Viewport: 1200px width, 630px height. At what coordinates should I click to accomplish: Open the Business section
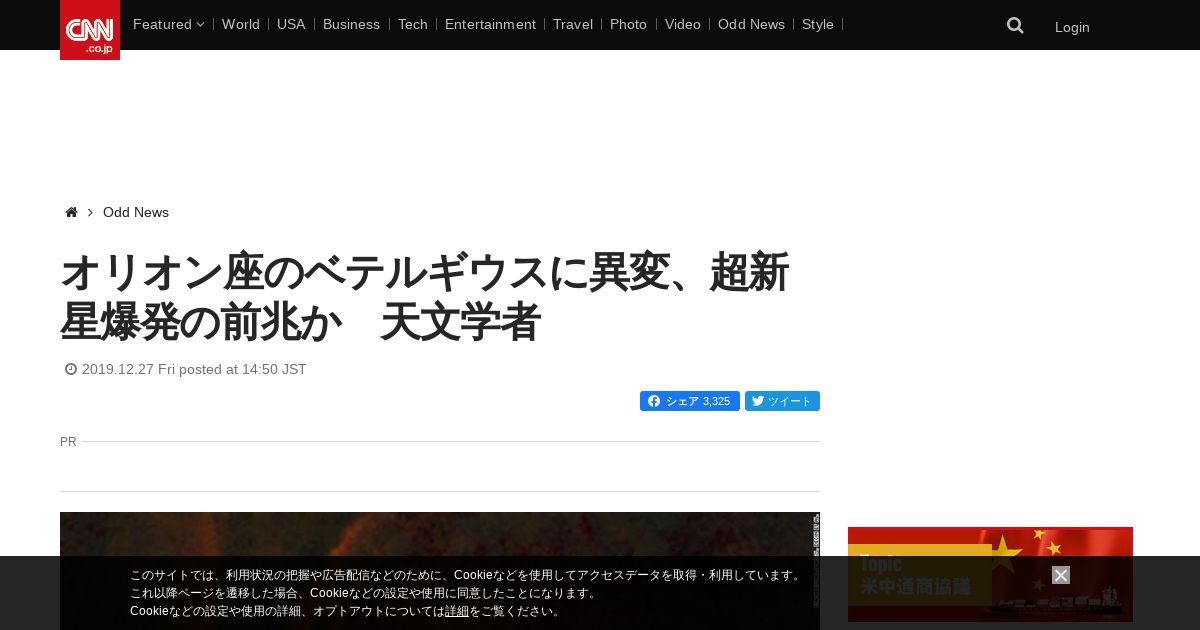[351, 24]
